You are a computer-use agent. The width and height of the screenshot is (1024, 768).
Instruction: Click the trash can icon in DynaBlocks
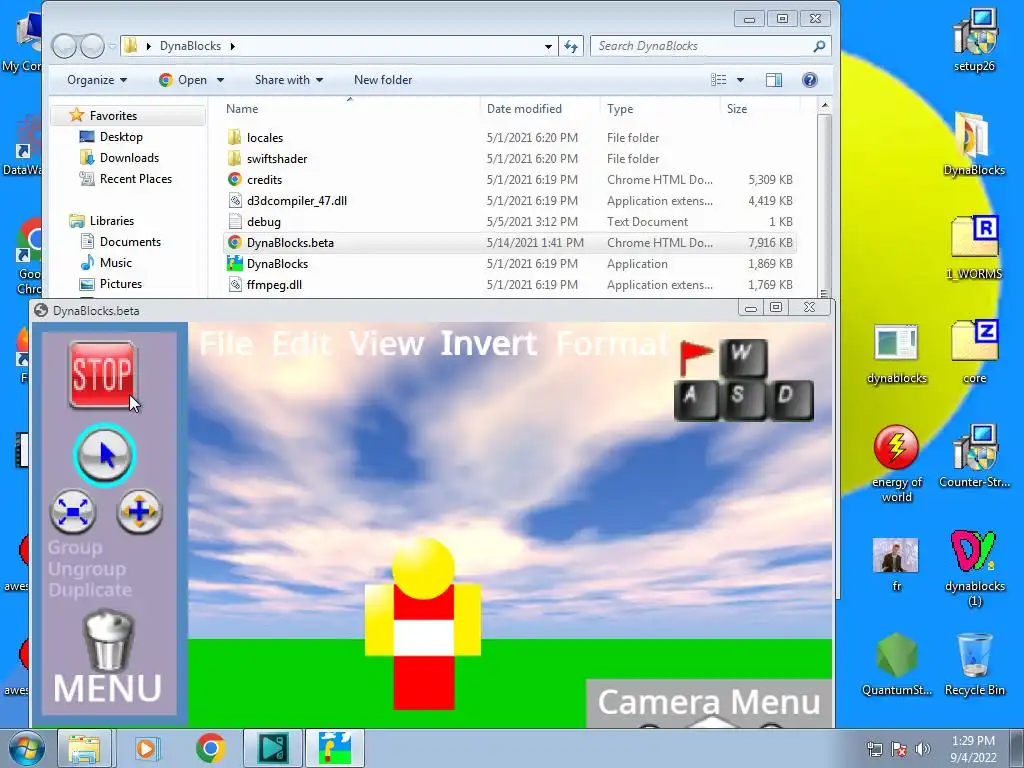tap(108, 639)
